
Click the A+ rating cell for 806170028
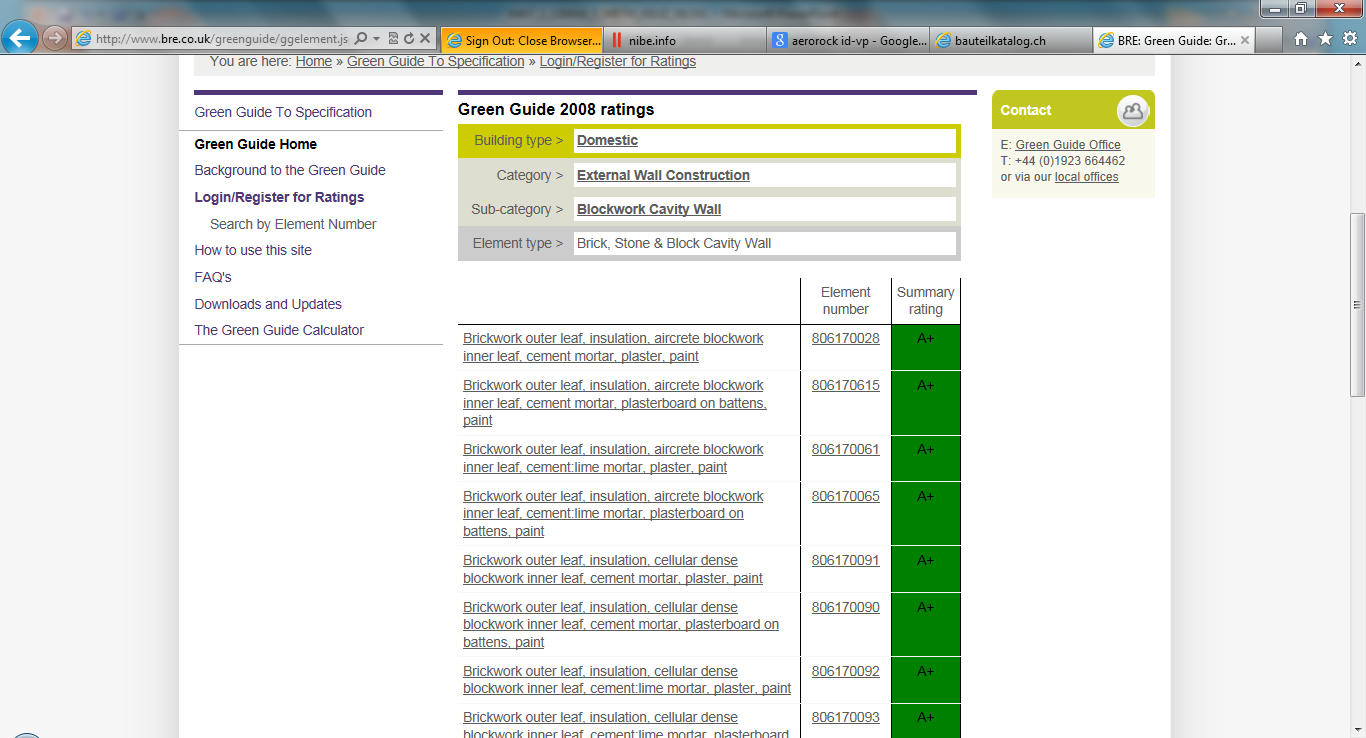[x=926, y=347]
